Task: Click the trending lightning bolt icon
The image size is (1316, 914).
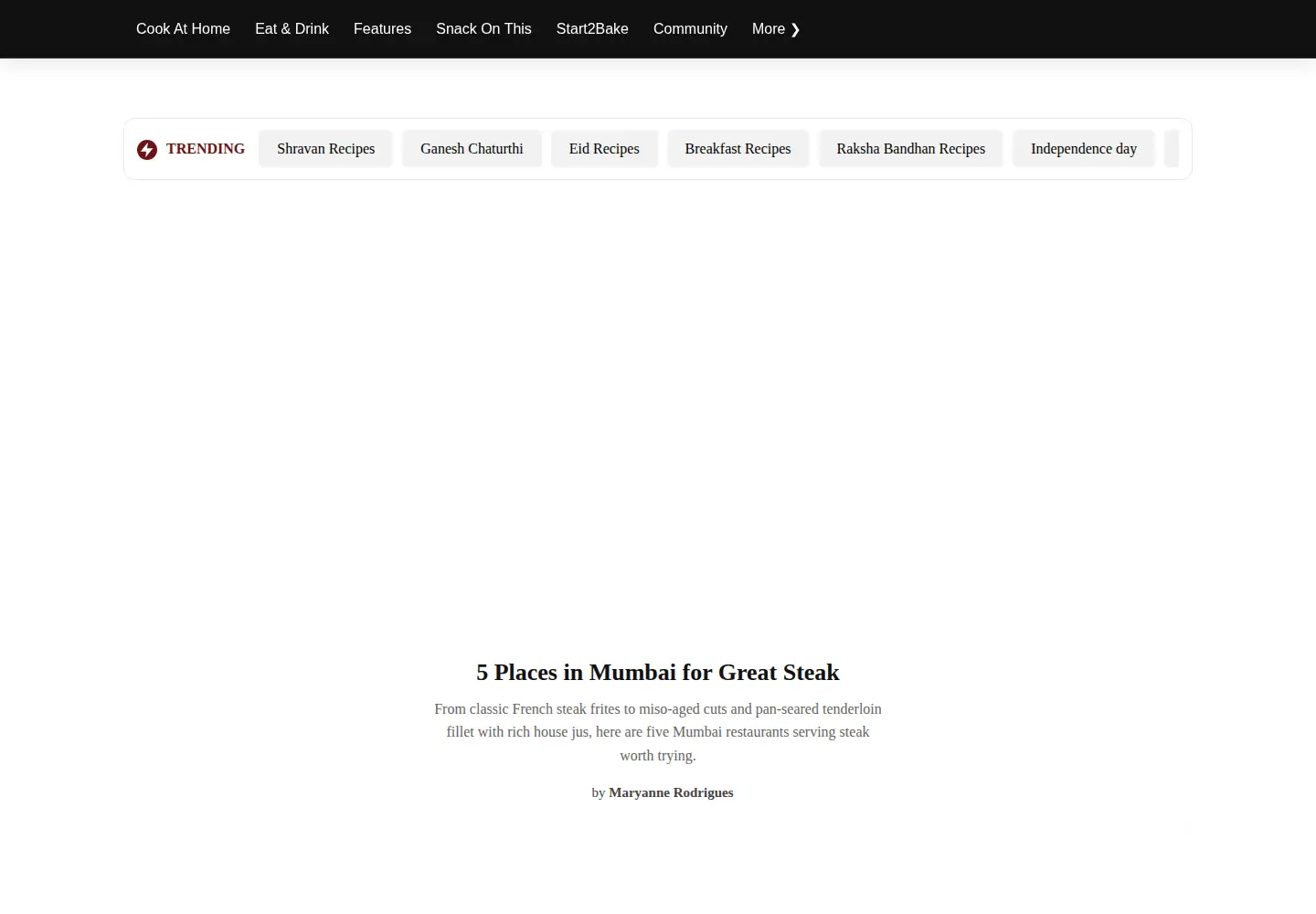Action: [x=147, y=150]
